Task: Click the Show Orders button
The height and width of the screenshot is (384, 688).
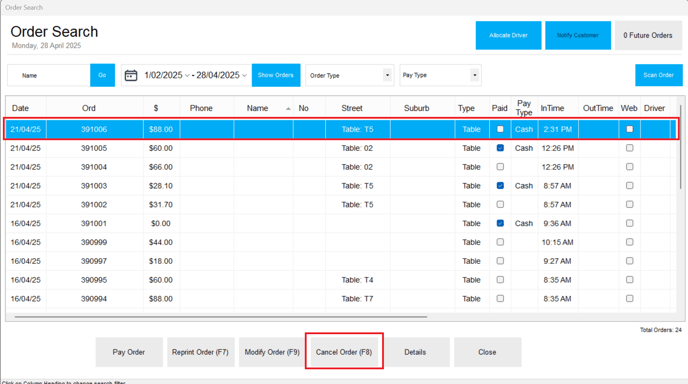Action: tap(276, 75)
